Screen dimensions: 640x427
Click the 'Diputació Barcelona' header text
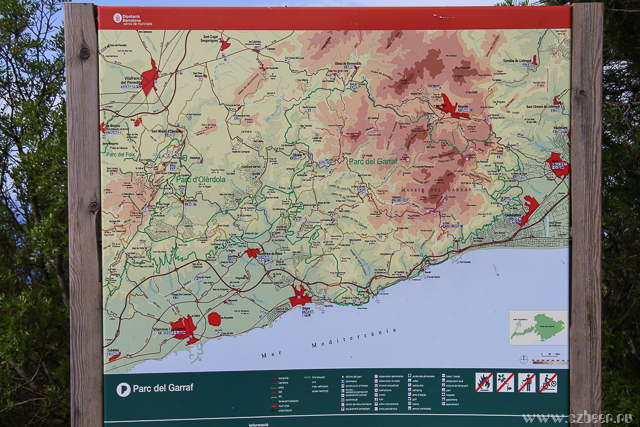point(132,18)
